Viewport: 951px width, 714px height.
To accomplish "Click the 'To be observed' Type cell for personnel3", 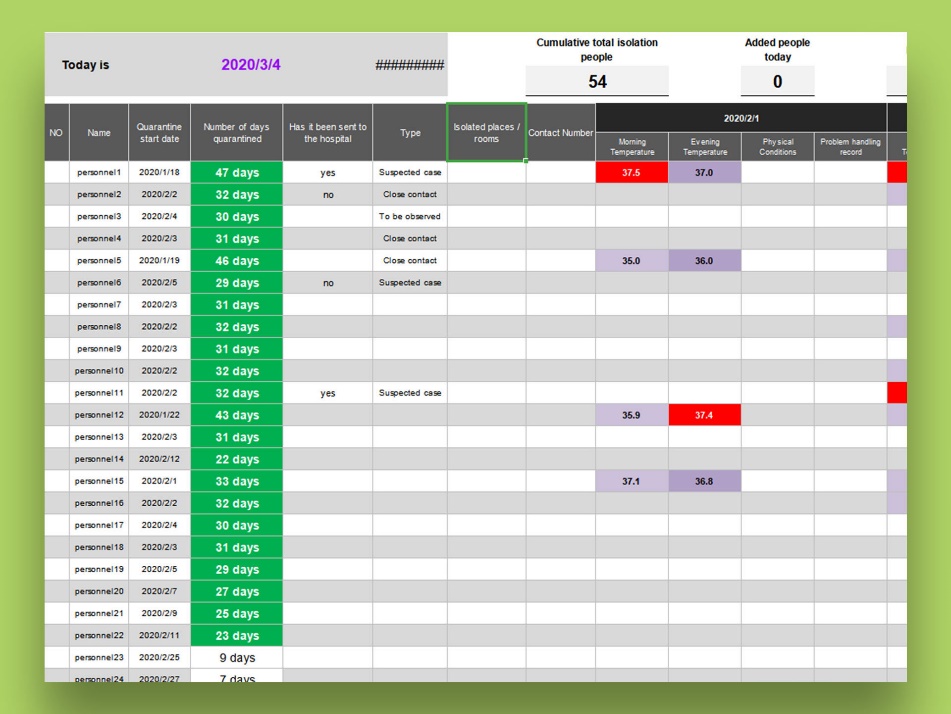I will [x=408, y=216].
